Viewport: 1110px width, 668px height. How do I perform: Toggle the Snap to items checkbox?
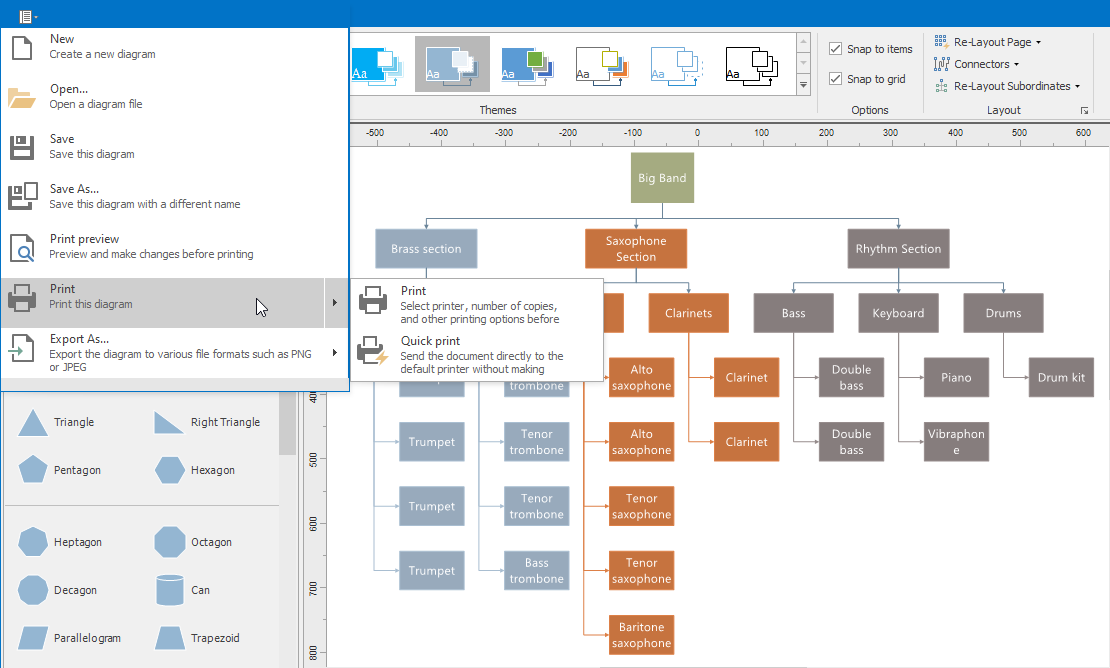click(x=836, y=49)
